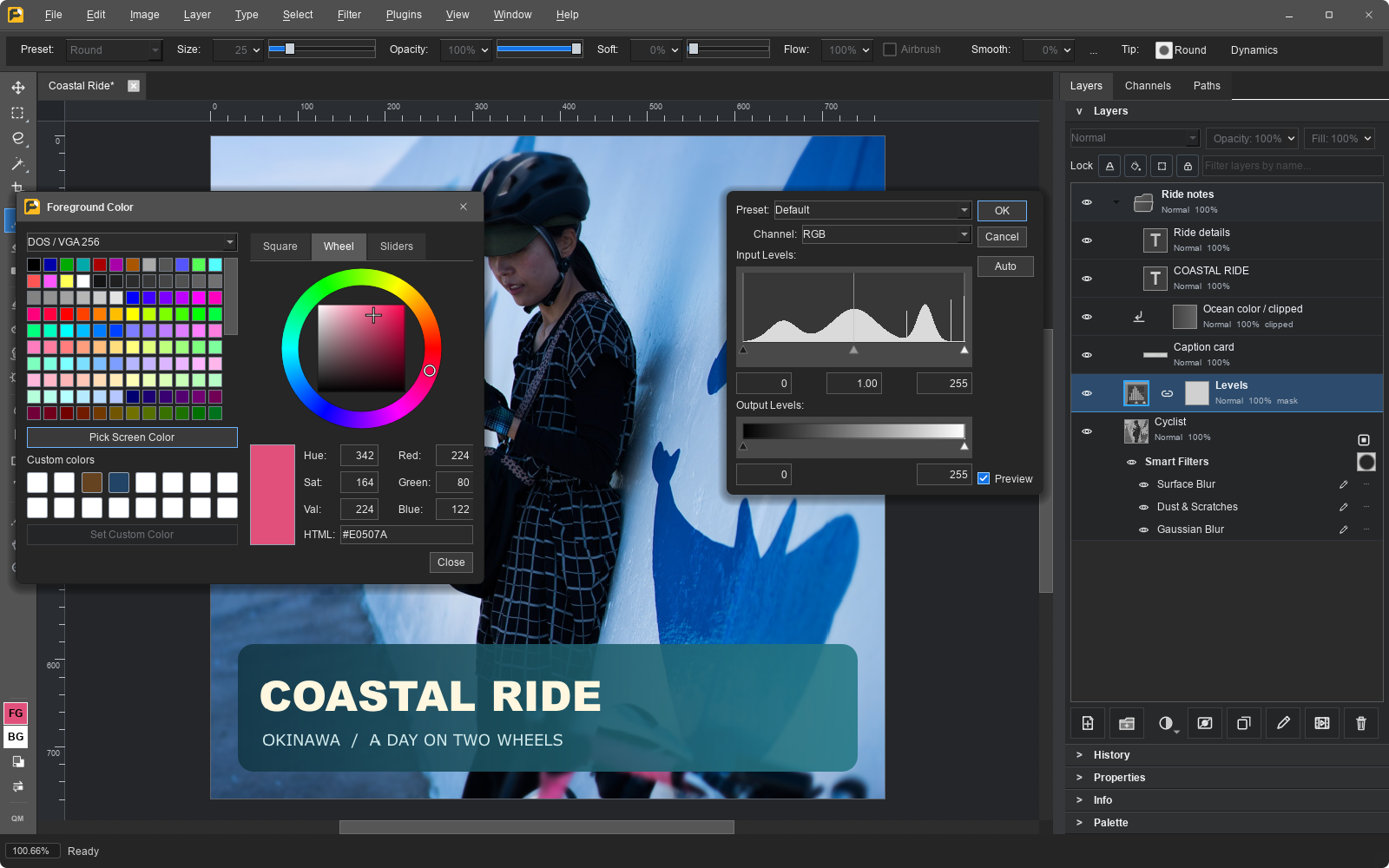
Task: Add a raster mask to the layer
Action: click(x=1205, y=723)
